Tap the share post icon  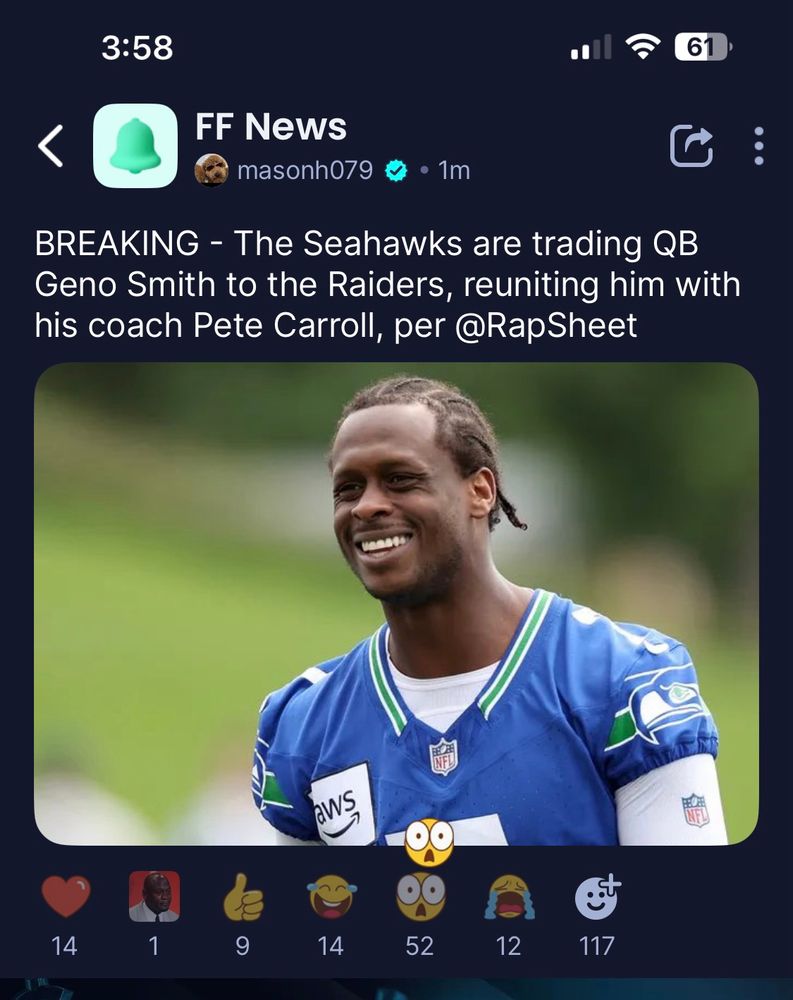[692, 146]
